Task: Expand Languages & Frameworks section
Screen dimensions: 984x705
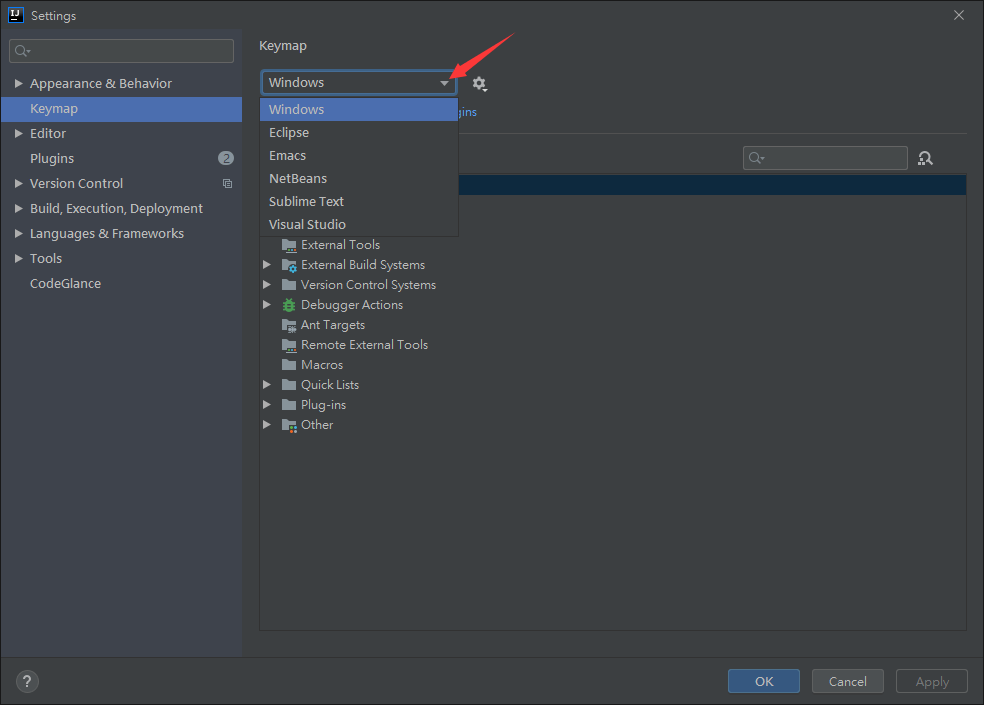Action: pyautogui.click(x=19, y=234)
